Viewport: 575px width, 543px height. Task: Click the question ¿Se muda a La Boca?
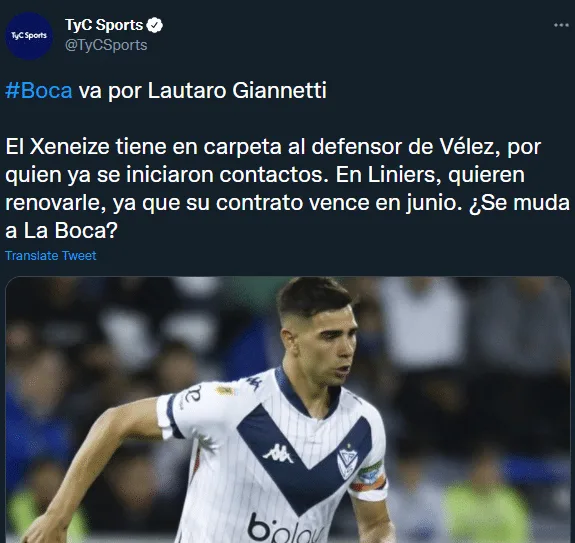click(x=288, y=216)
